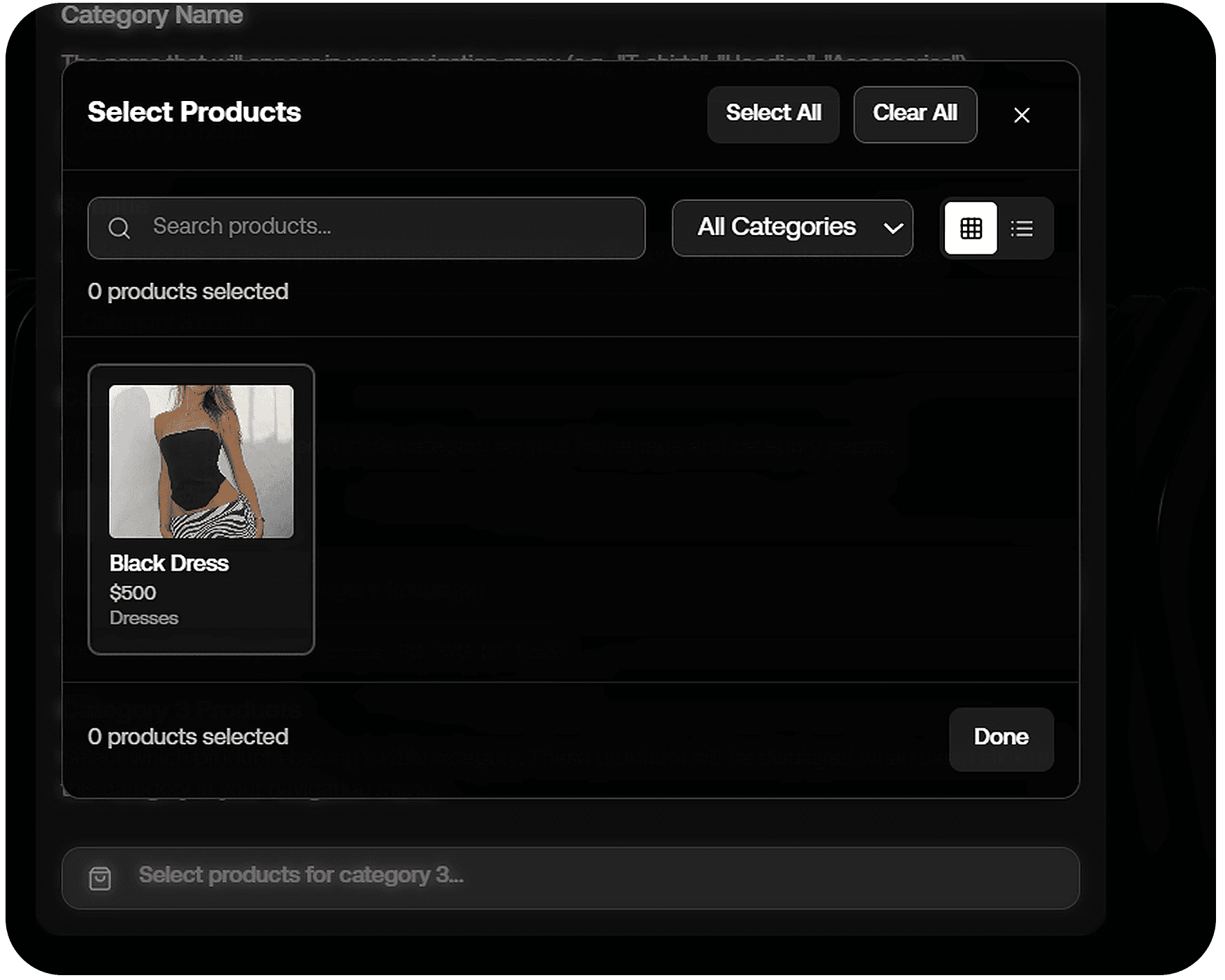Click the search magnifier icon
This screenshot has height=980, width=1225.
(x=119, y=228)
